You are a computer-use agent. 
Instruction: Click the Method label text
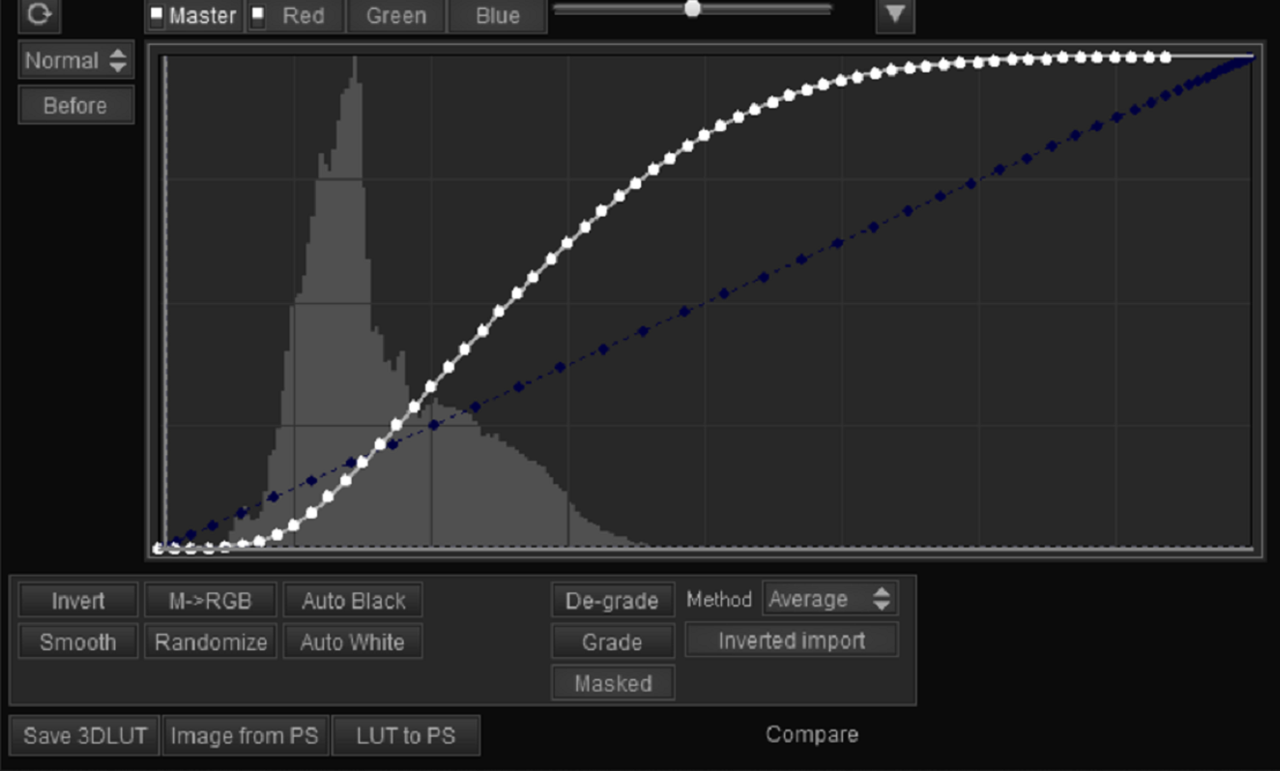click(719, 600)
